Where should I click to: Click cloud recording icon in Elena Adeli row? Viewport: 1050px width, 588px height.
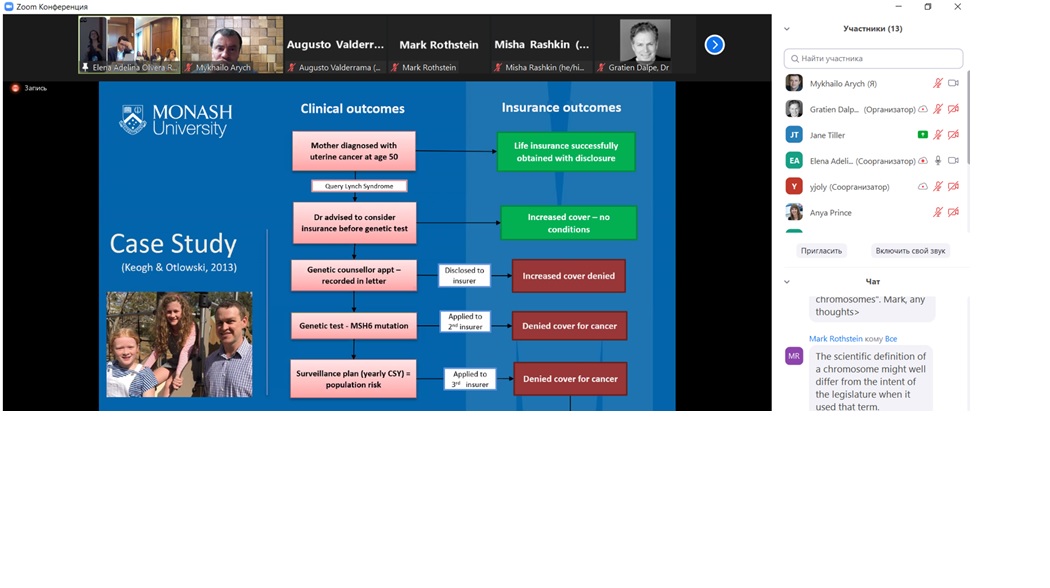(923, 161)
